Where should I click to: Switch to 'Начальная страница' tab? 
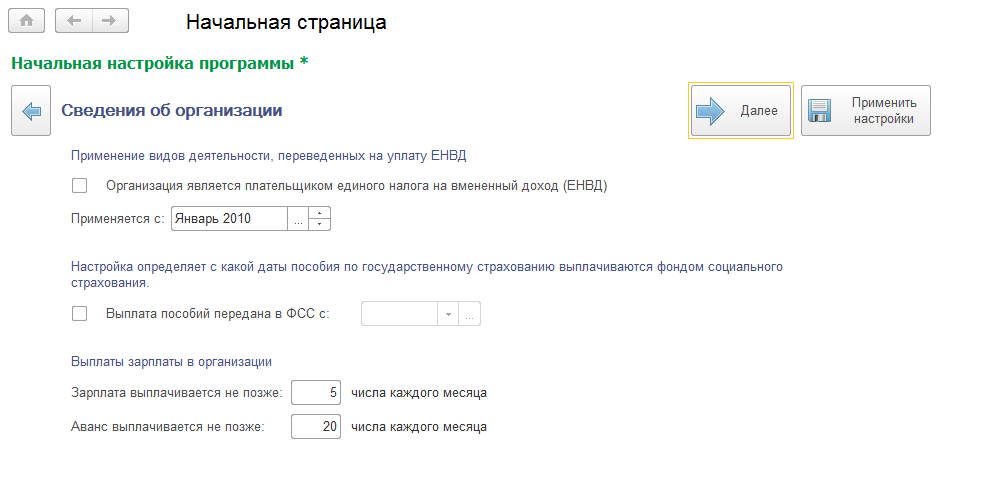tap(286, 21)
